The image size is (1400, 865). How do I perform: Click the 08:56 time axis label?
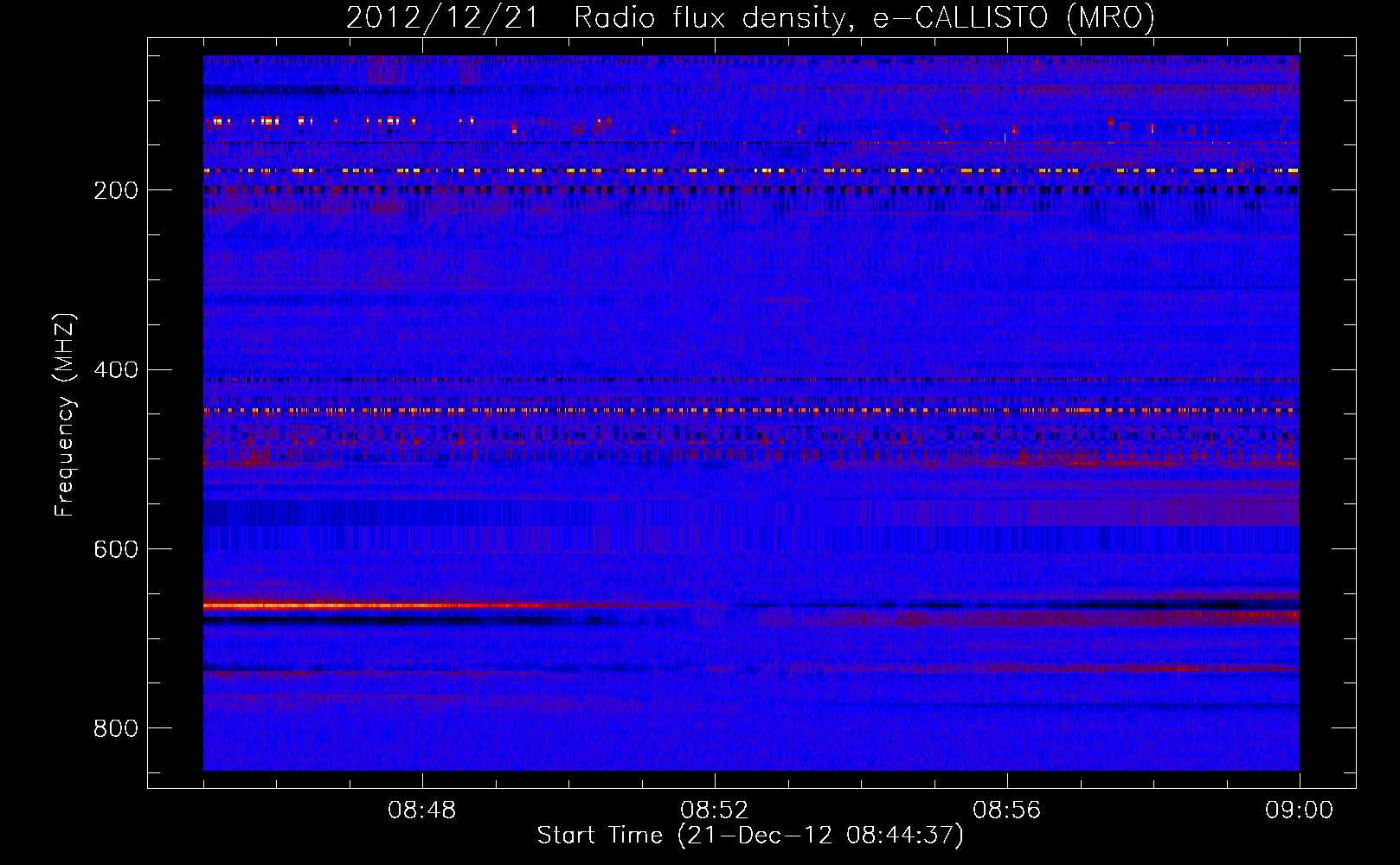[1006, 811]
